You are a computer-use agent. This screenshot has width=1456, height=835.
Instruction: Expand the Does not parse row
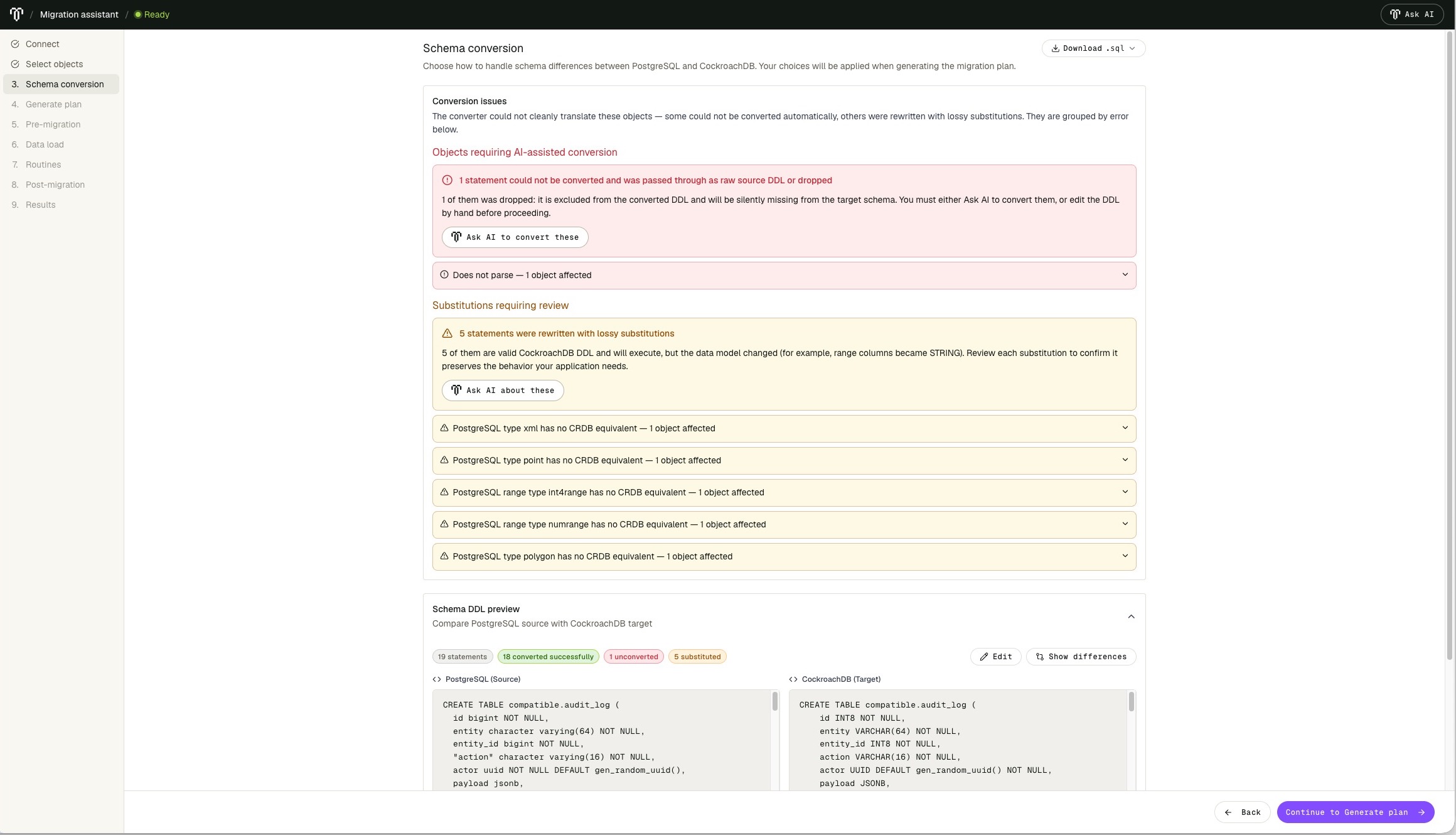pyautogui.click(x=784, y=275)
